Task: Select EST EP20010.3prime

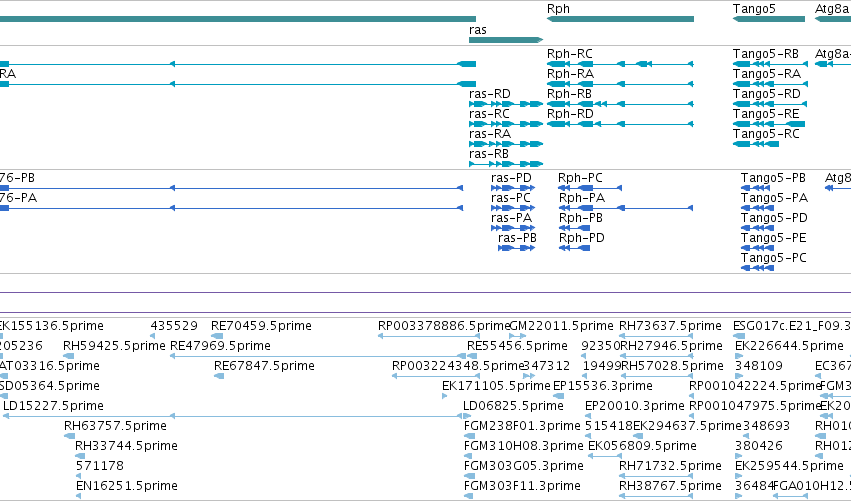Action: coord(634,406)
